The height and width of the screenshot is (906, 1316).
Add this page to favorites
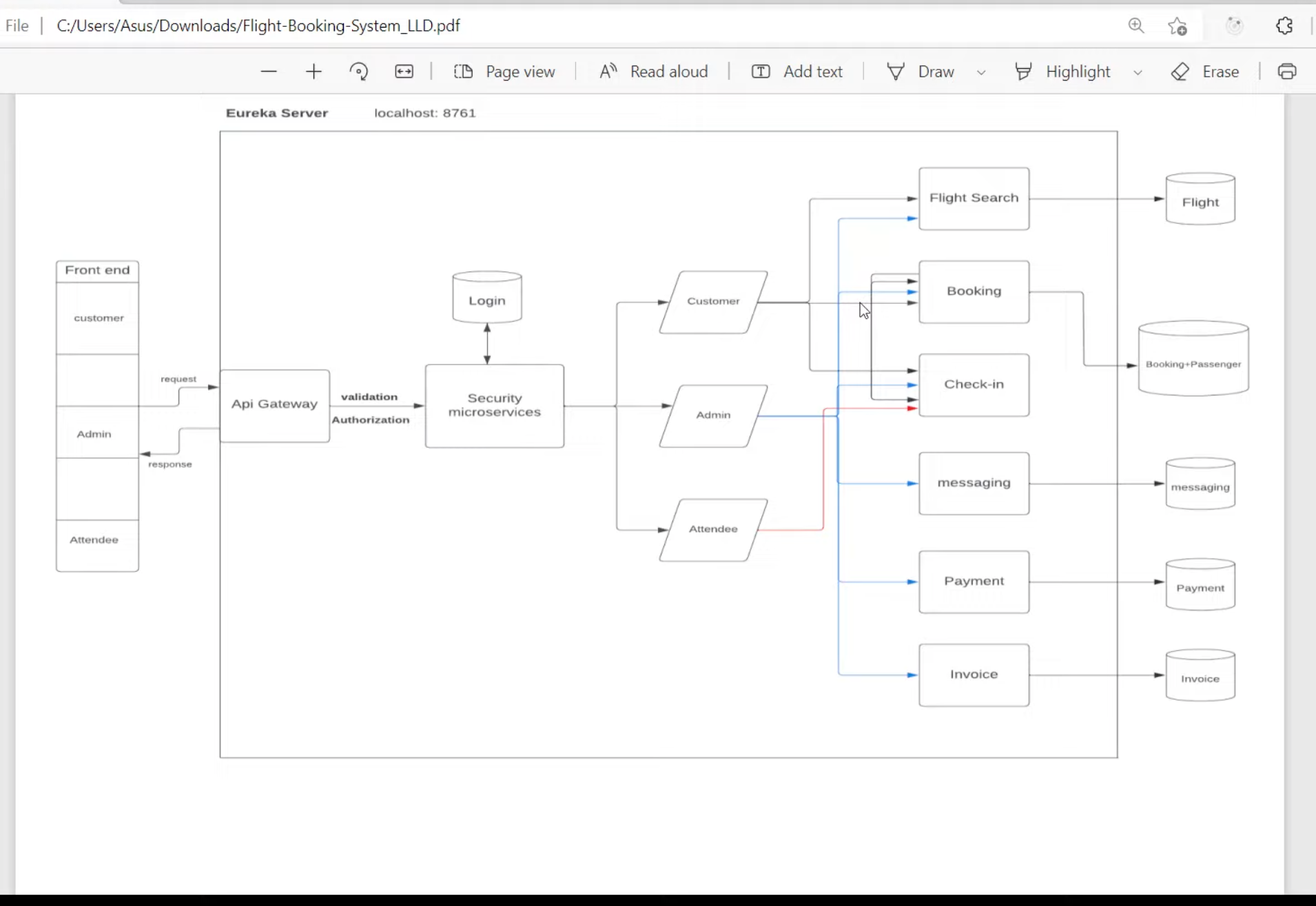click(1178, 26)
